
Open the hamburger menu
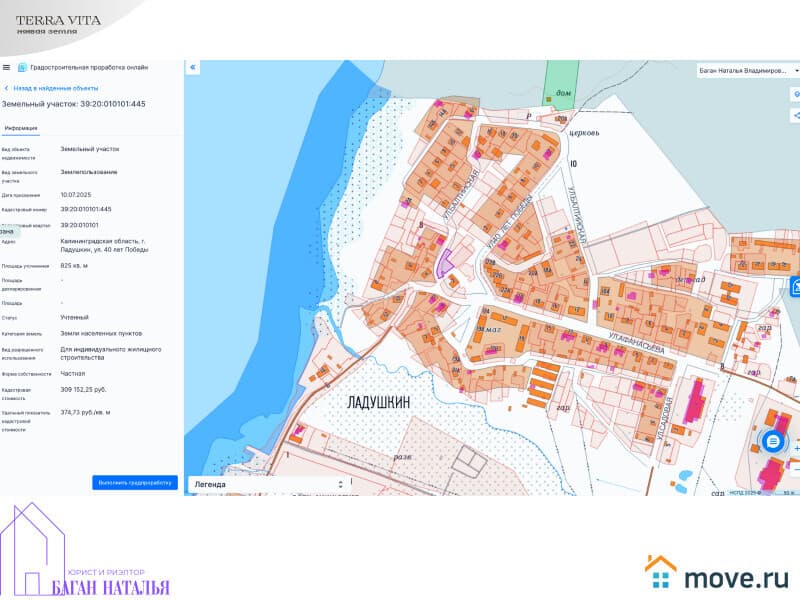point(7,67)
